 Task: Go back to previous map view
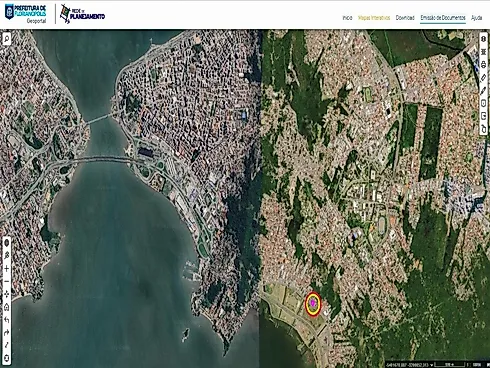pyautogui.click(x=6, y=320)
